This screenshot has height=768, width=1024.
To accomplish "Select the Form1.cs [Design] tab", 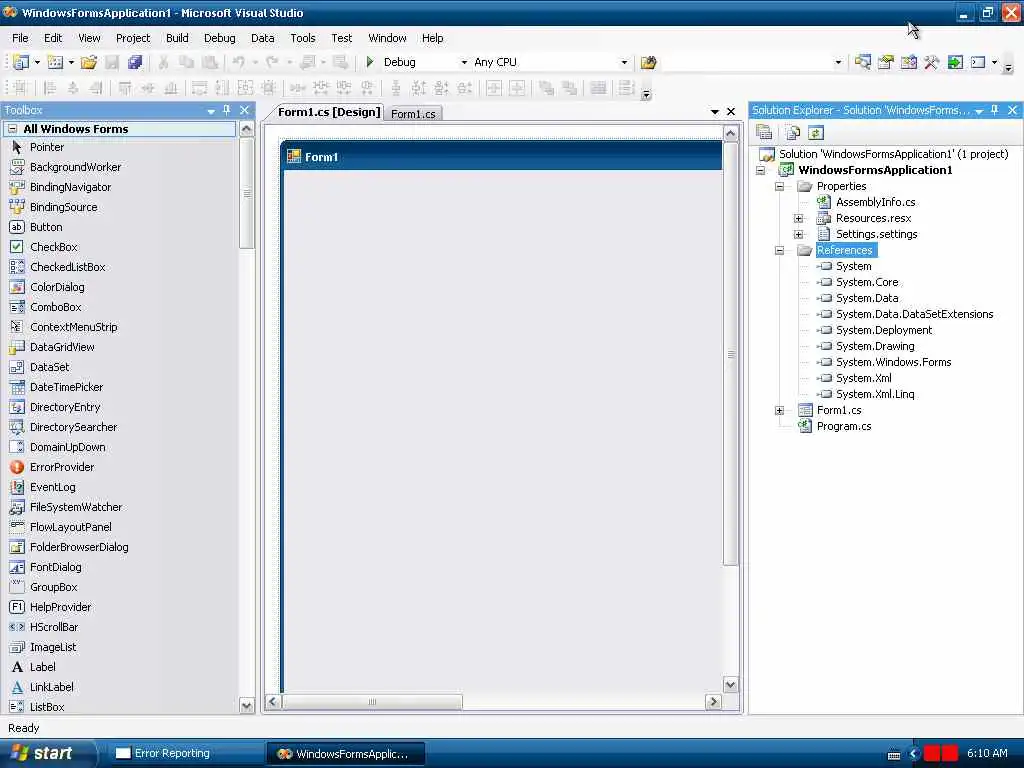I will tap(328, 112).
